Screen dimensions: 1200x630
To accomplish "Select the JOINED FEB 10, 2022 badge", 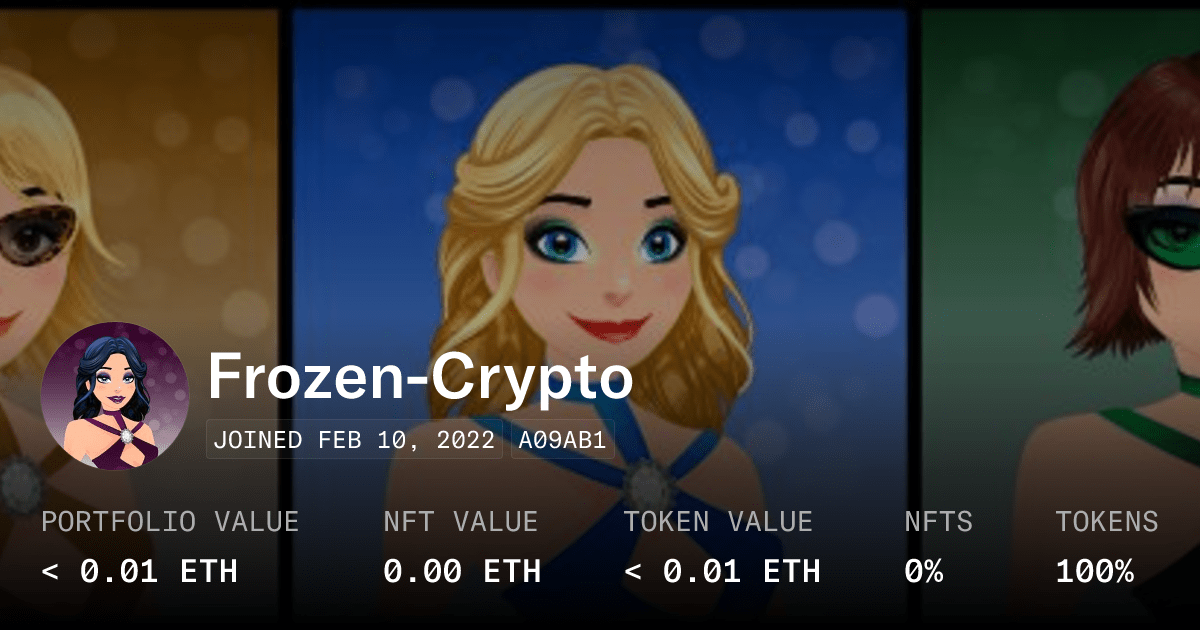I will coord(354,441).
